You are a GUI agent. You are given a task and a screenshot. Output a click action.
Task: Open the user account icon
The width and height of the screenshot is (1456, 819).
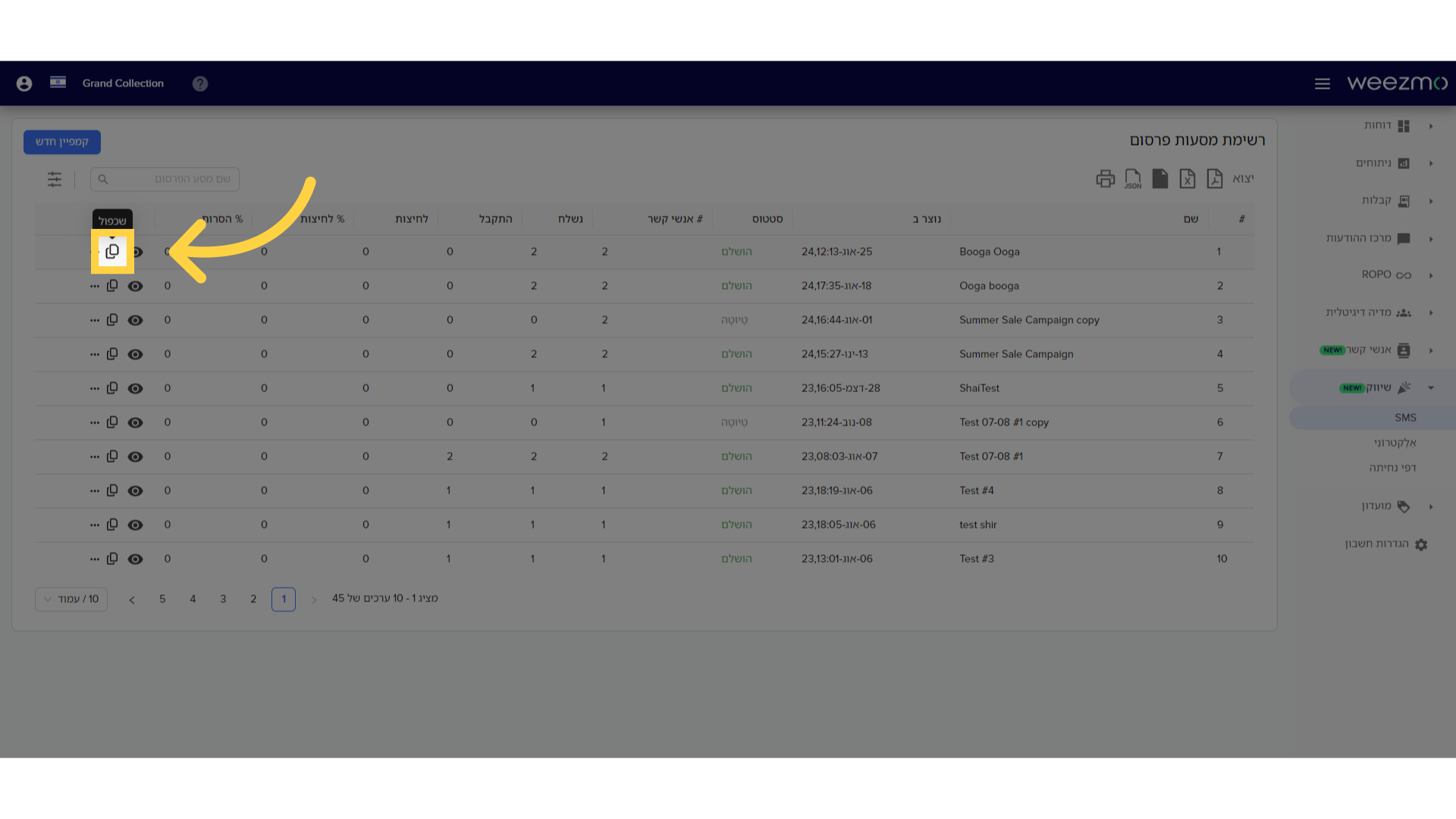(x=24, y=83)
